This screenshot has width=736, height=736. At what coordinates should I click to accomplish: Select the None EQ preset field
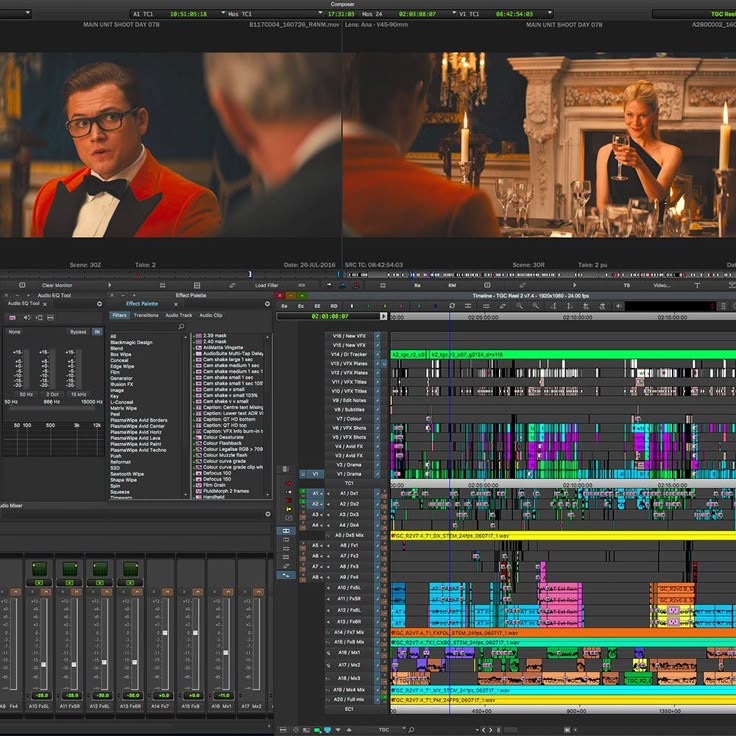15,332
